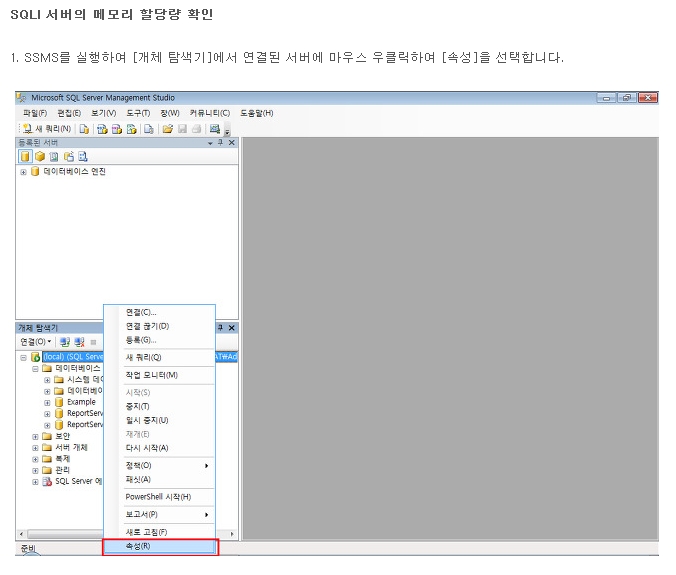The height and width of the screenshot is (575, 676).
Task: Select SQL Server Compact icon in Registered Servers
Action: [x=69, y=156]
